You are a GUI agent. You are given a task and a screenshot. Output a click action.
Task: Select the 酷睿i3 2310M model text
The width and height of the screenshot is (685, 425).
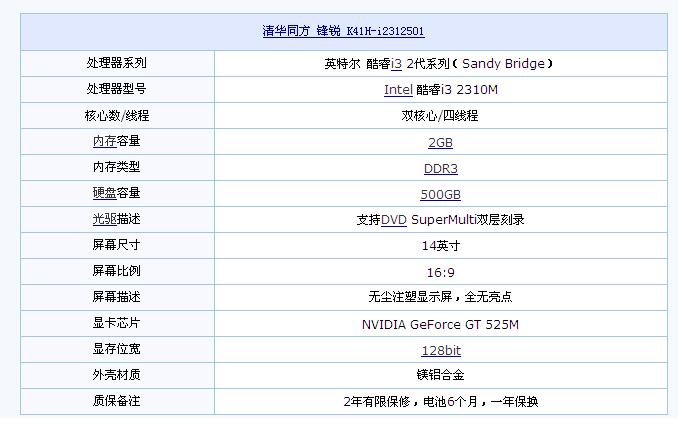coord(457,90)
